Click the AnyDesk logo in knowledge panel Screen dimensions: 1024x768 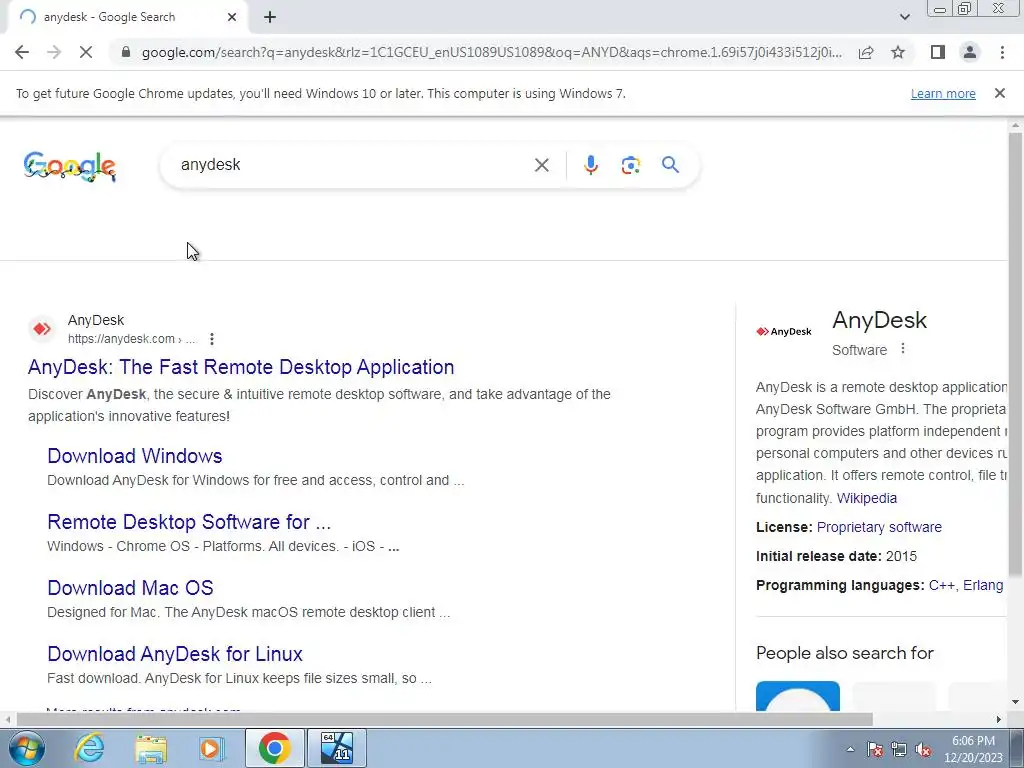point(784,332)
